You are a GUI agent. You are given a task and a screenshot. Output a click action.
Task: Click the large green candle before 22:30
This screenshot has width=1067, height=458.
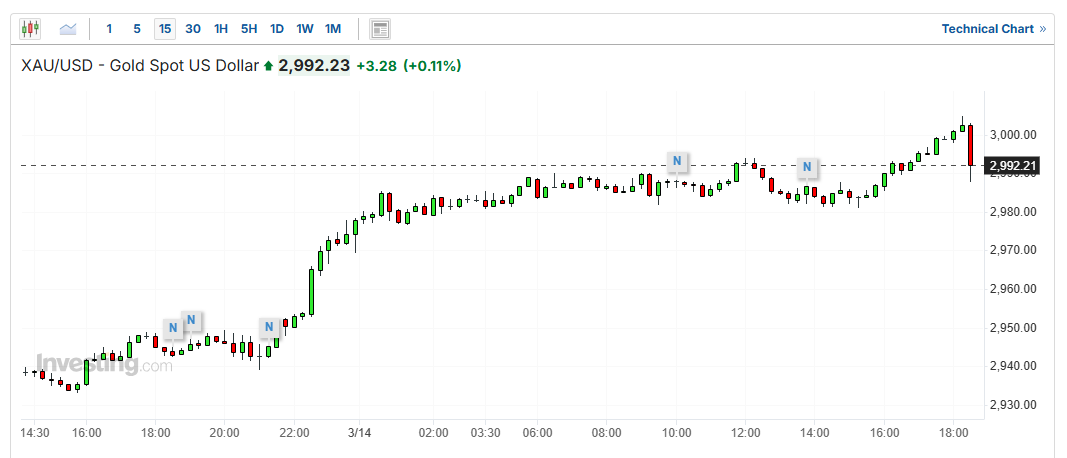click(312, 292)
